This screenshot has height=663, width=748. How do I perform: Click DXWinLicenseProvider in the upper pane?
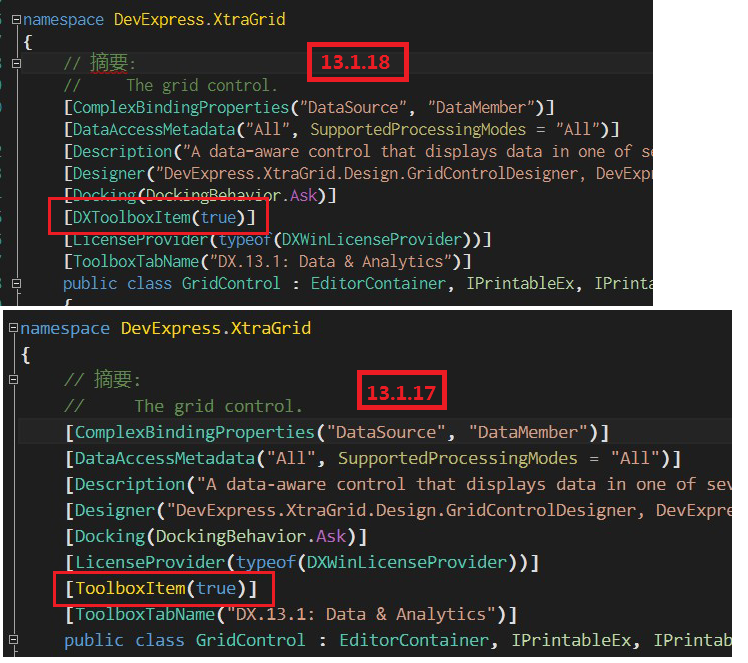pyautogui.click(x=372, y=239)
